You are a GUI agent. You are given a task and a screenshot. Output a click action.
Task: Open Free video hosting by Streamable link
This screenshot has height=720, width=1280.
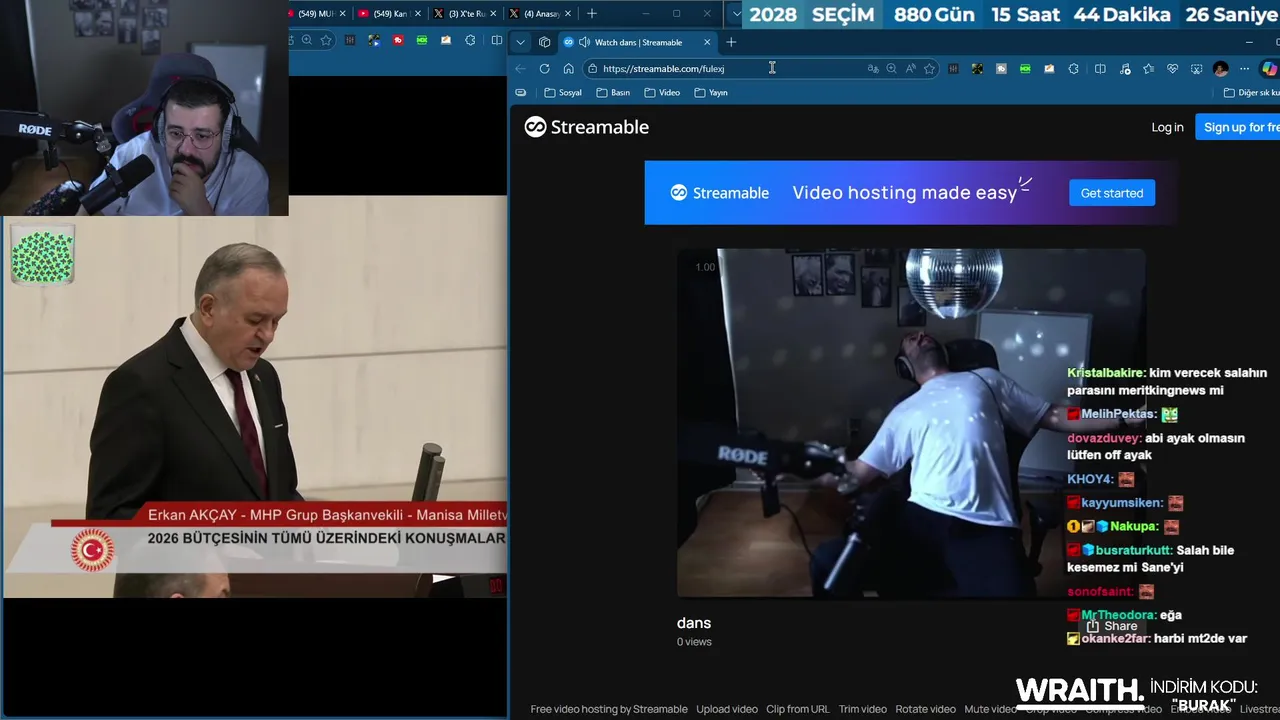click(x=609, y=709)
